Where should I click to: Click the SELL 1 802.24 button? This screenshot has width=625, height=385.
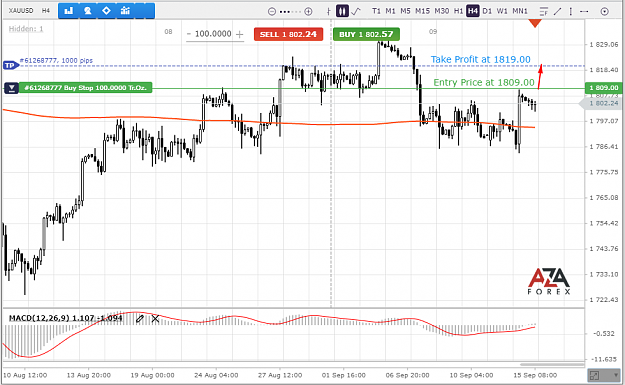[288, 34]
